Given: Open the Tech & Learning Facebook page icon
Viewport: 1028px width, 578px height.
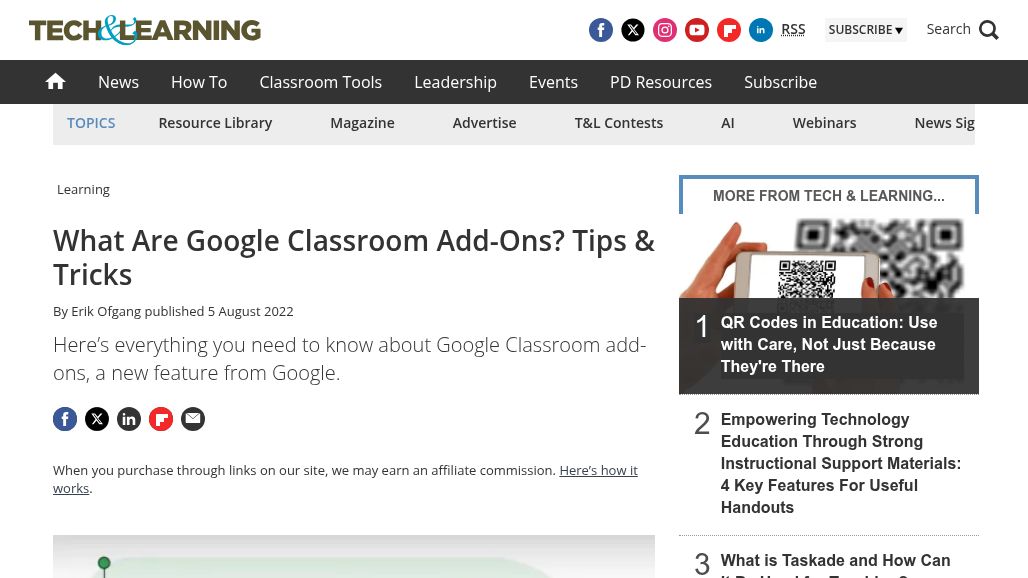Looking at the screenshot, I should (600, 30).
